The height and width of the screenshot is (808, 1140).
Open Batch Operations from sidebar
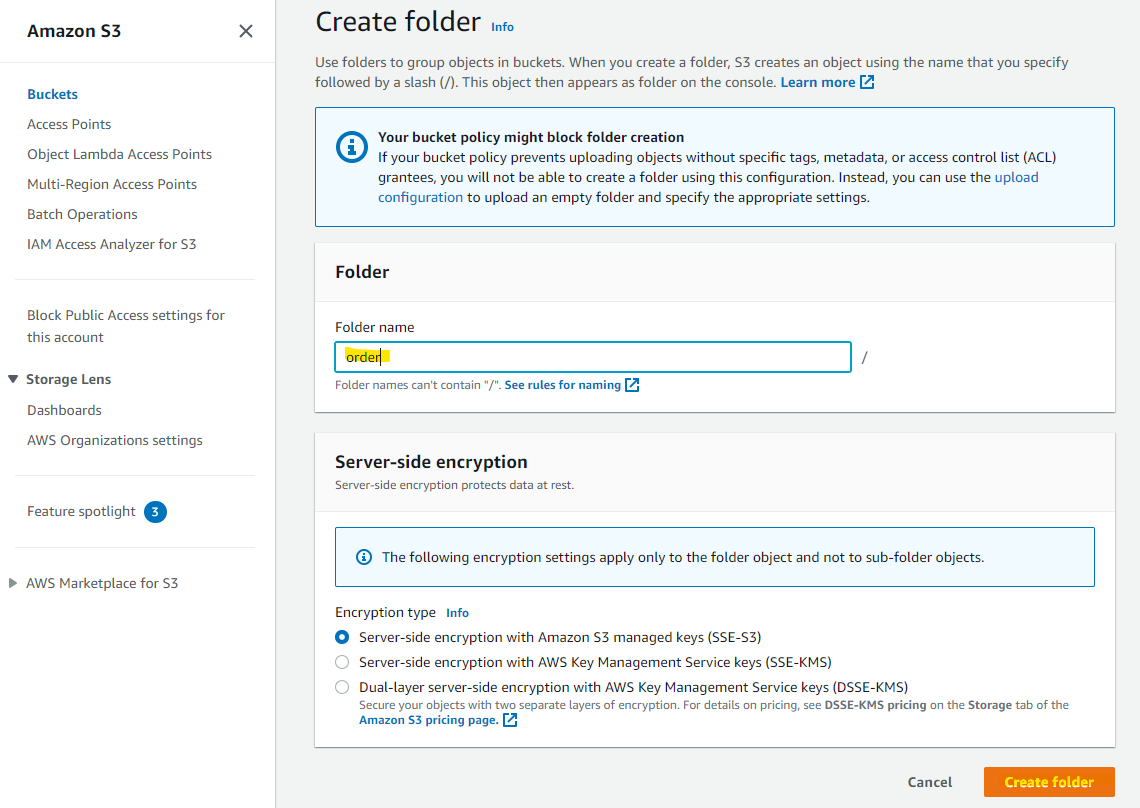pos(82,215)
